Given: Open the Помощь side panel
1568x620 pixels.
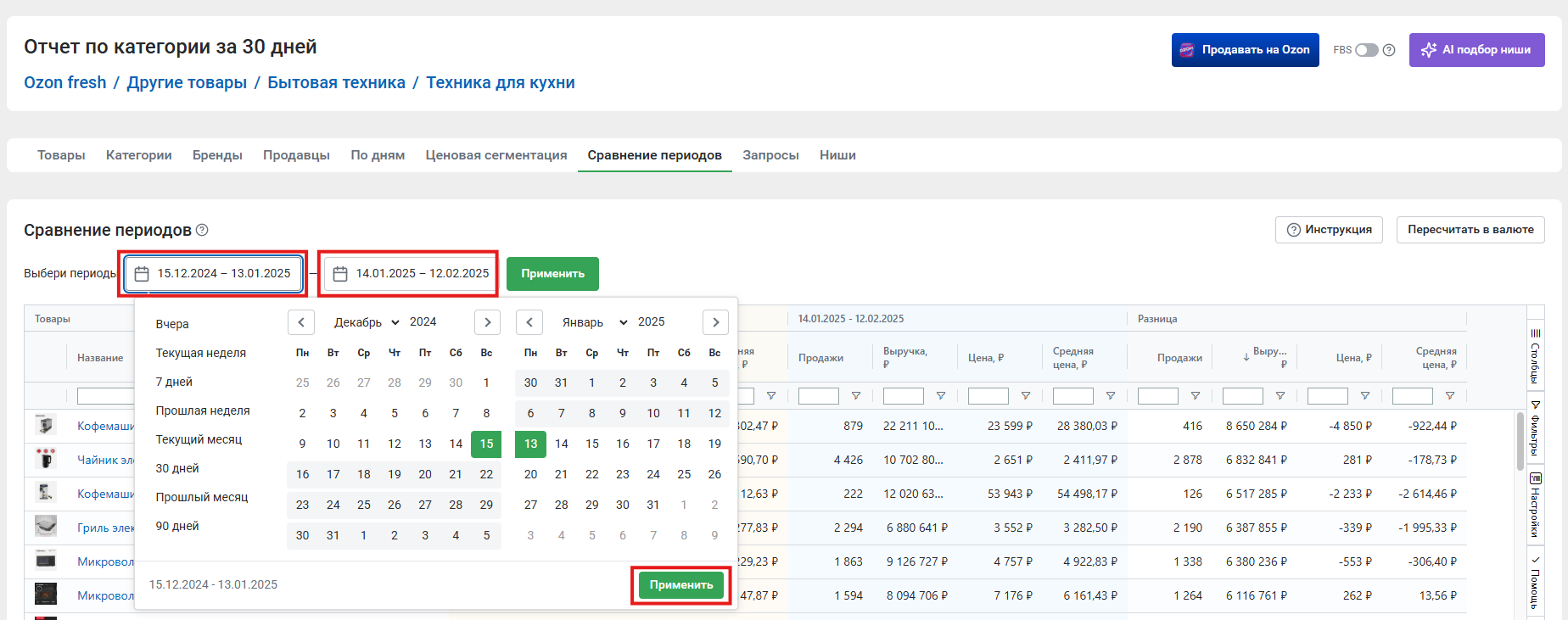Looking at the screenshot, I should (1535, 582).
